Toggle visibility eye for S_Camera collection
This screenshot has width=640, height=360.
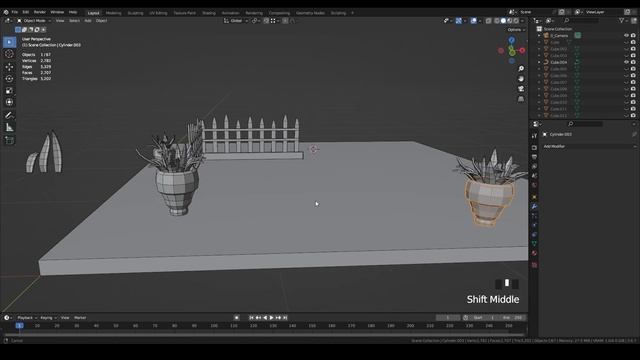(626, 36)
